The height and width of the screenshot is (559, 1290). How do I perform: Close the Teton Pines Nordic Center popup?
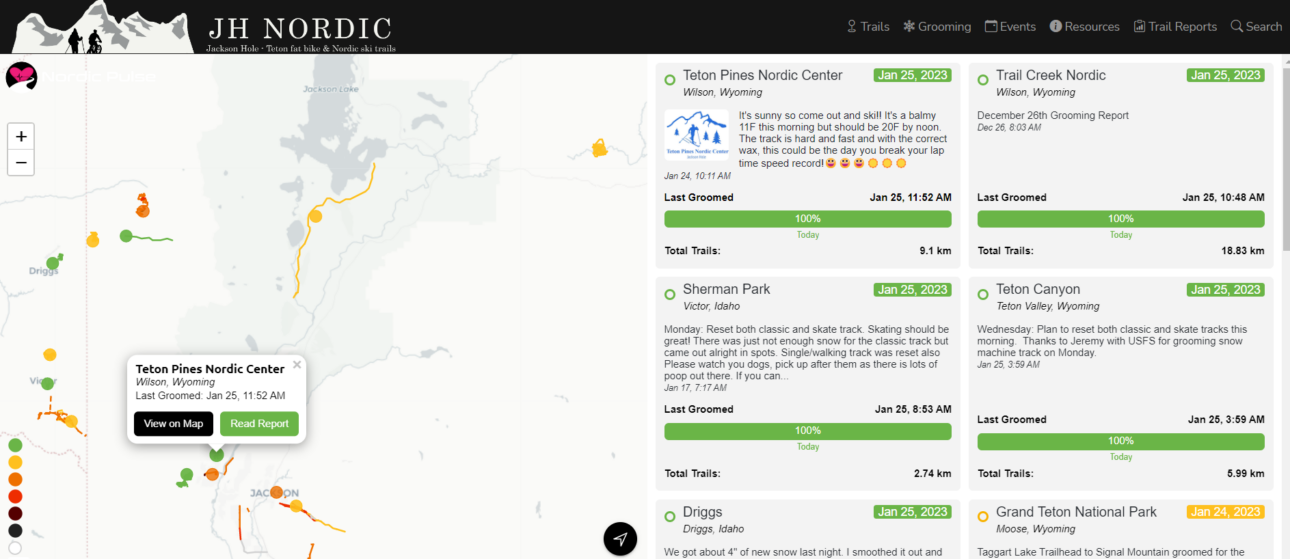click(297, 365)
